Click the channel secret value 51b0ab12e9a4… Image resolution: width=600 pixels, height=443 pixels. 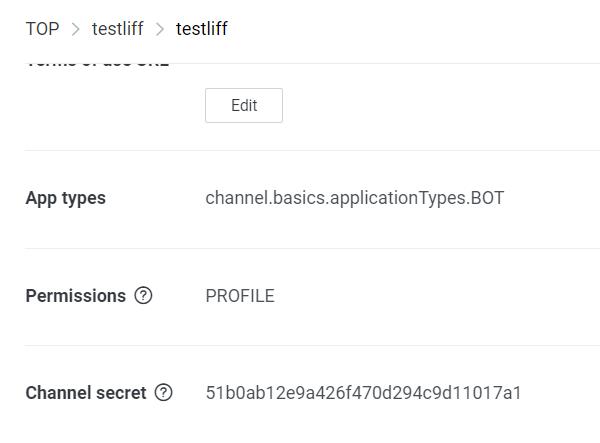[x=364, y=393]
